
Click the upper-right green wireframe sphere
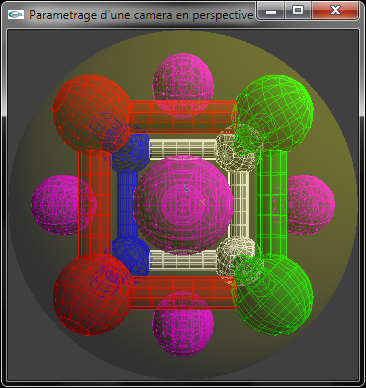[x=274, y=113]
